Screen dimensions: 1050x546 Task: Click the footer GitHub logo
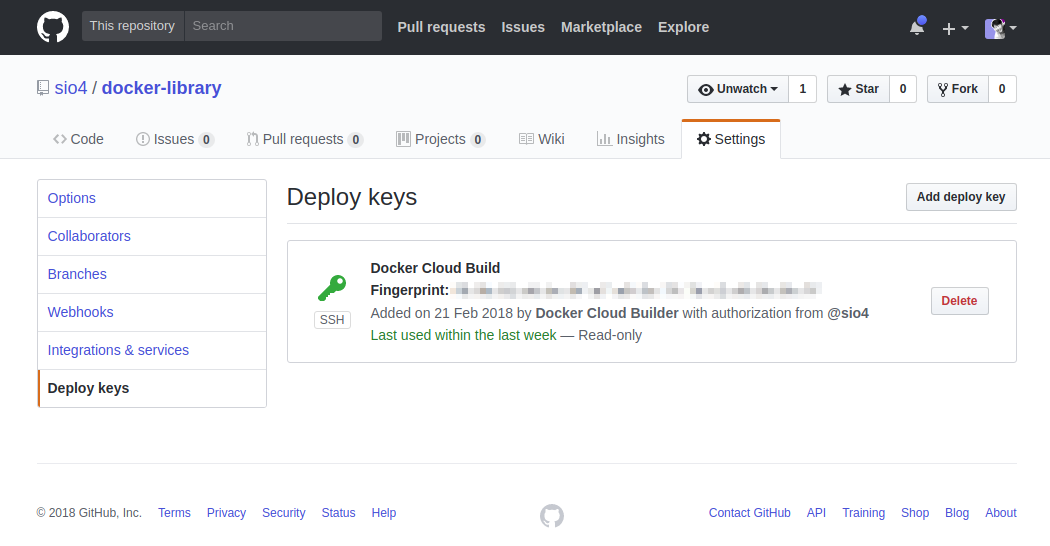tap(552, 515)
